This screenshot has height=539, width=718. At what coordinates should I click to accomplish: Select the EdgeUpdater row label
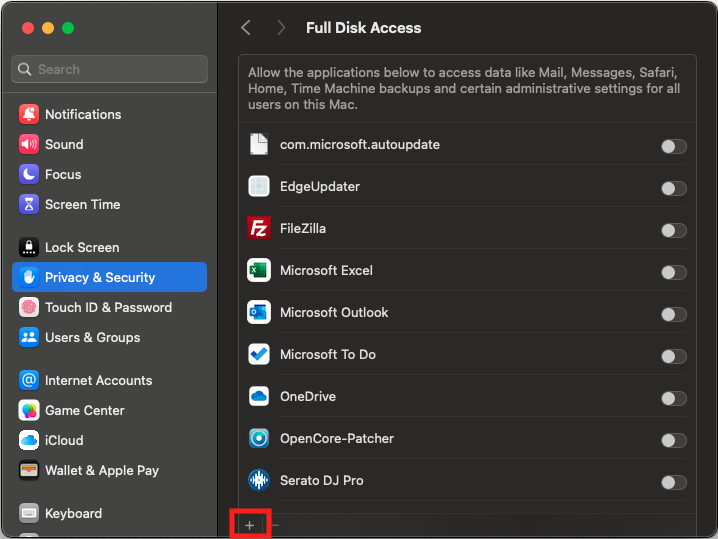point(320,187)
